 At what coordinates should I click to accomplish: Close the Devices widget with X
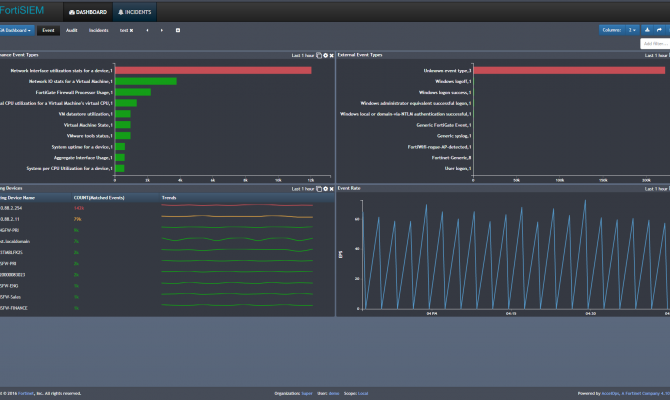[x=332, y=189]
